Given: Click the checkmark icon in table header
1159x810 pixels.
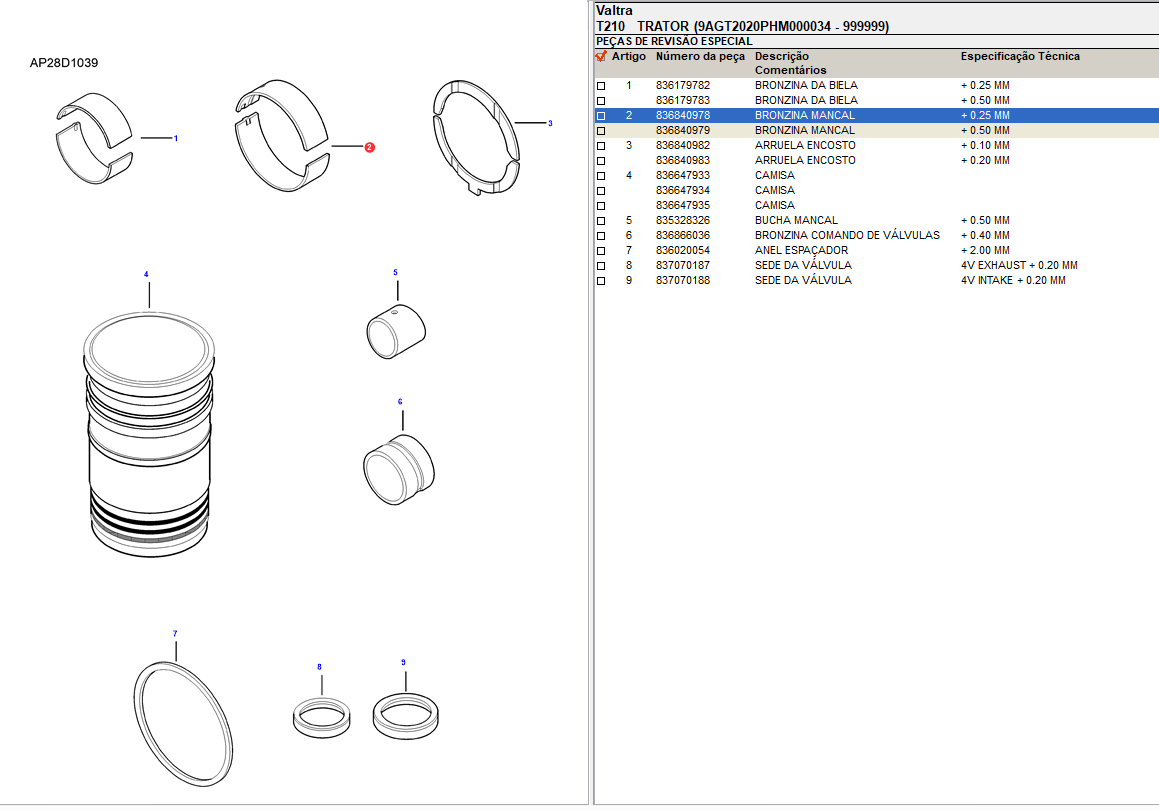Looking at the screenshot, I should [x=601, y=57].
